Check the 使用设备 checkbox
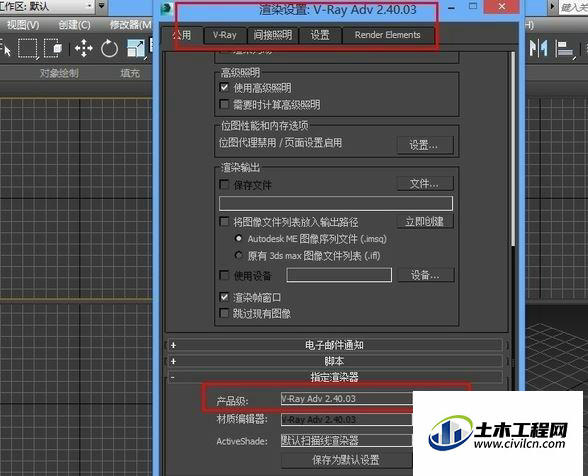 click(x=224, y=276)
